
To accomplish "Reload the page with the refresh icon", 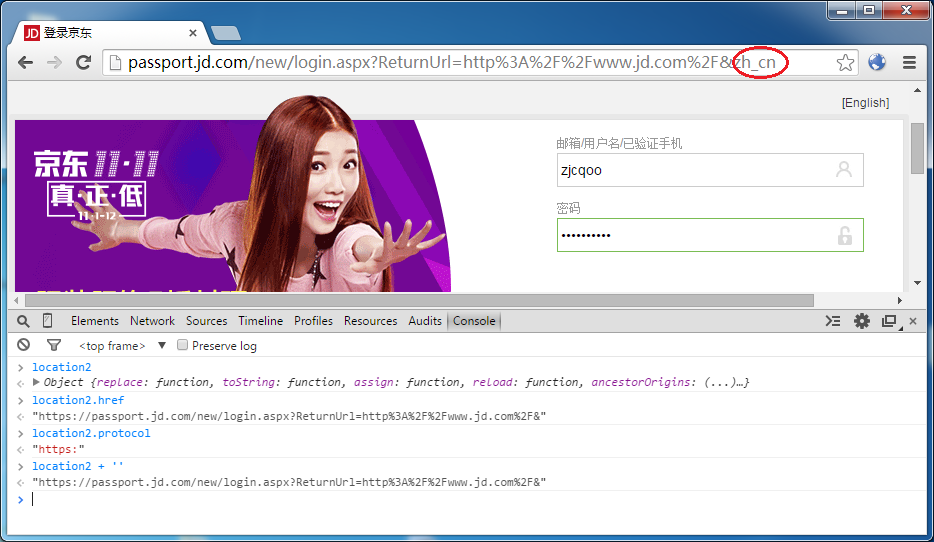I will click(83, 63).
